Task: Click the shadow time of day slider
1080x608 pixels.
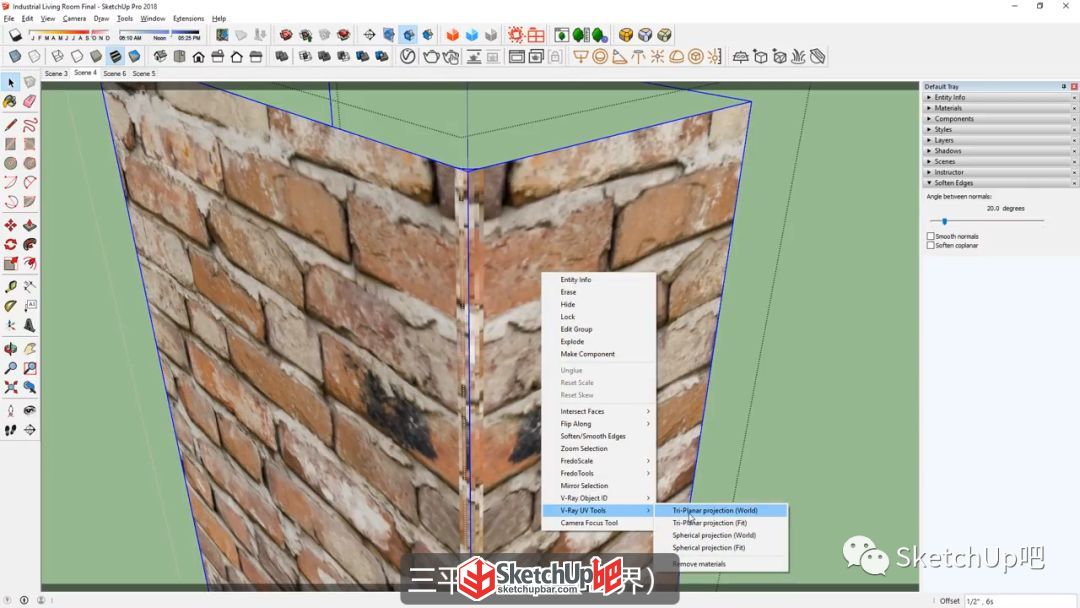Action: (160, 34)
